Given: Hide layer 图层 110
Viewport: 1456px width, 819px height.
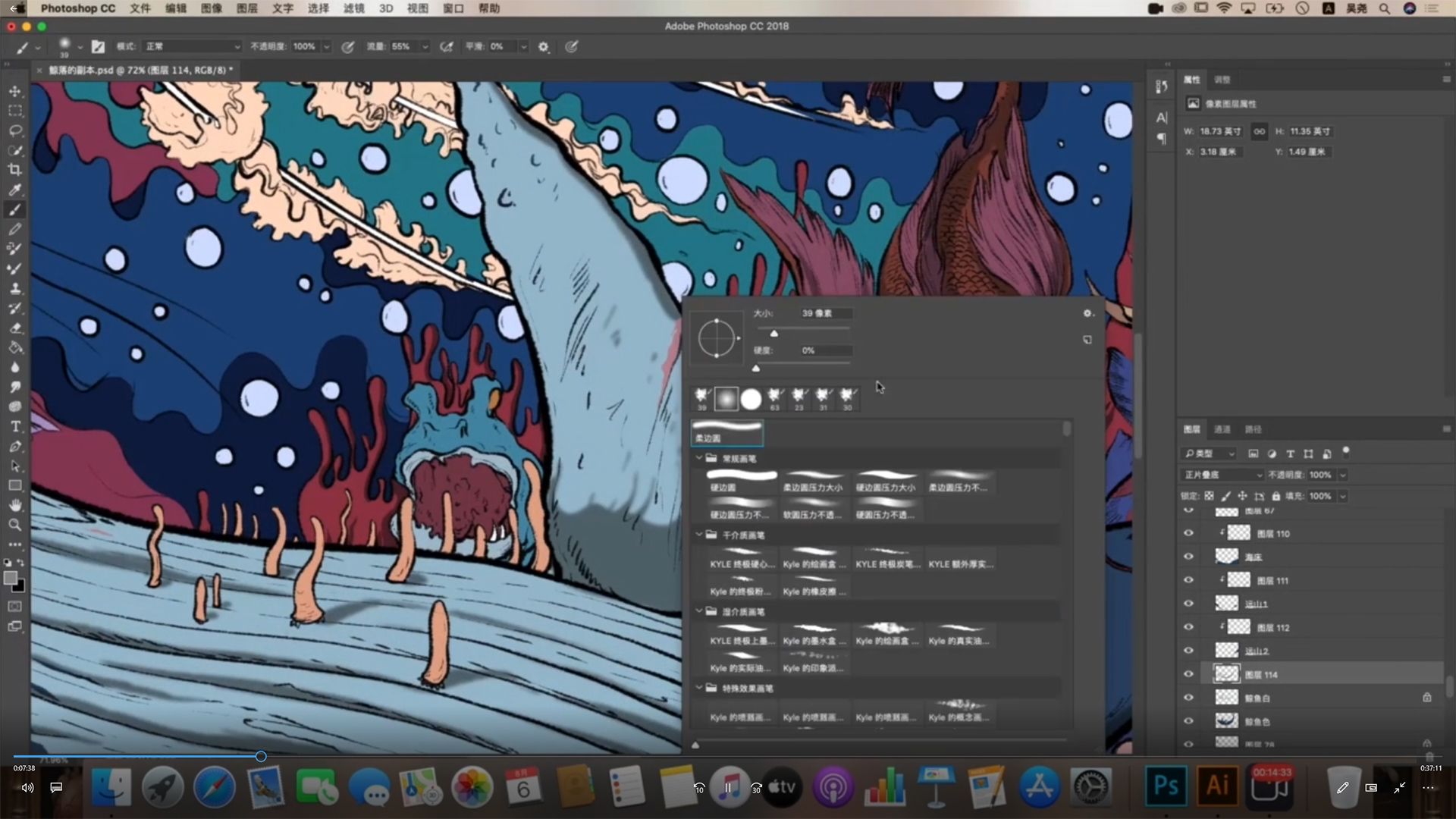Looking at the screenshot, I should tap(1188, 533).
